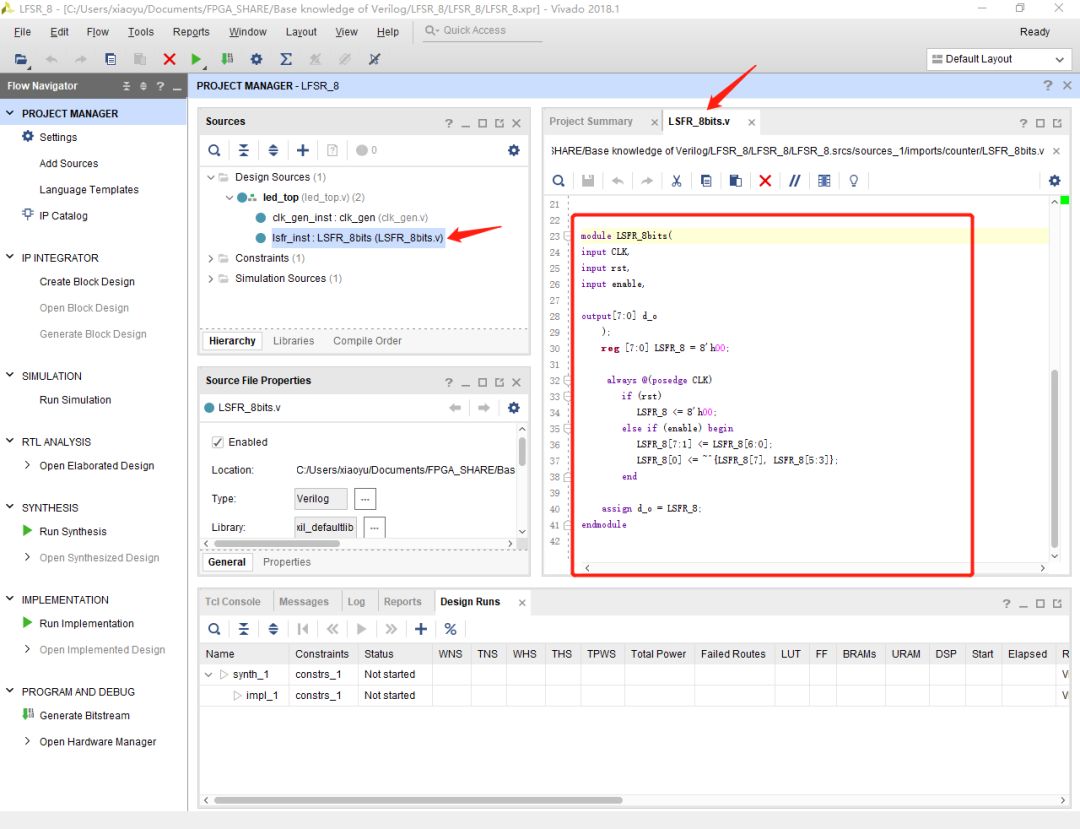Expand the Simulation Sources folder
Image resolution: width=1080 pixels, height=829 pixels.
(211, 279)
